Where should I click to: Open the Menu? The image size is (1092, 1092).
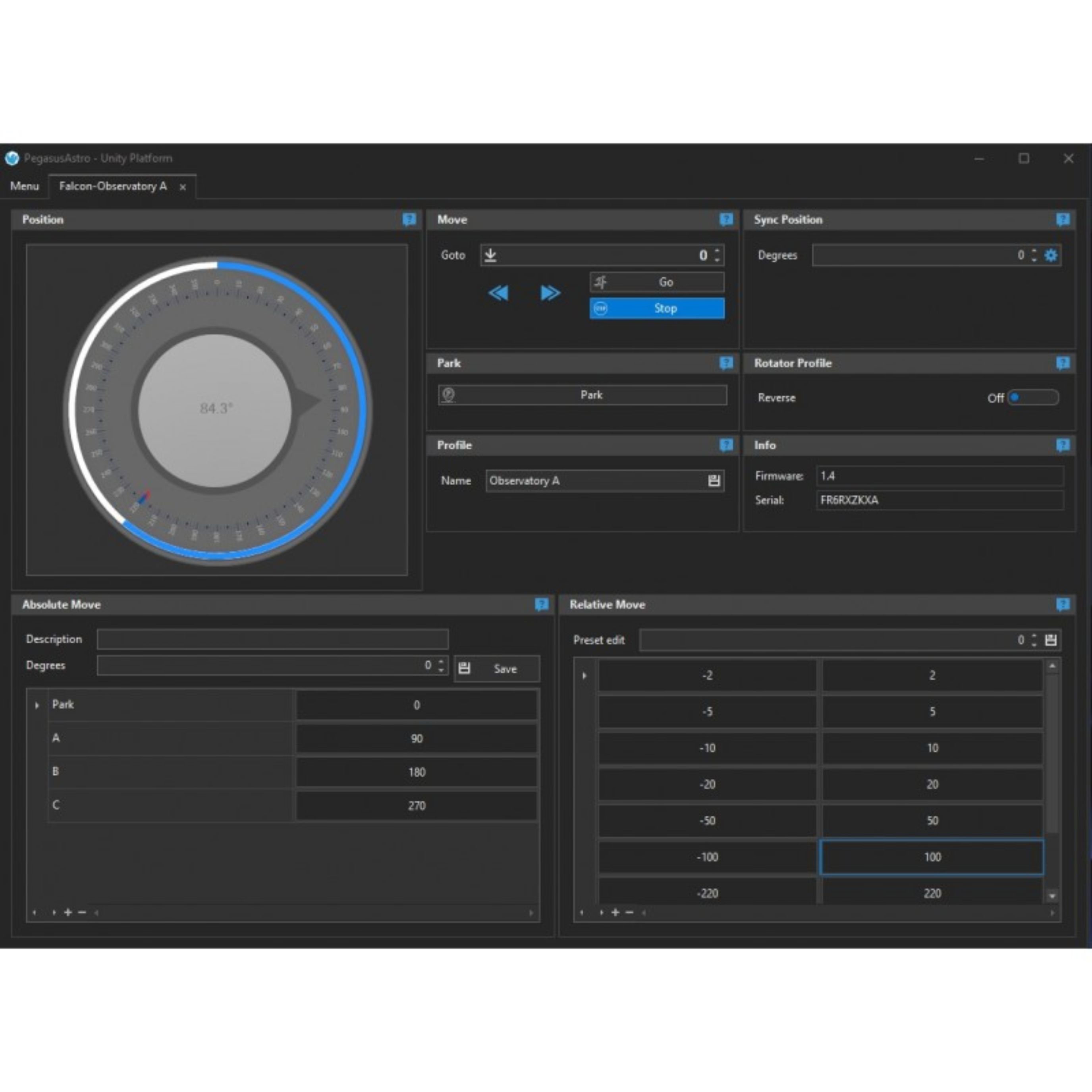[x=24, y=186]
